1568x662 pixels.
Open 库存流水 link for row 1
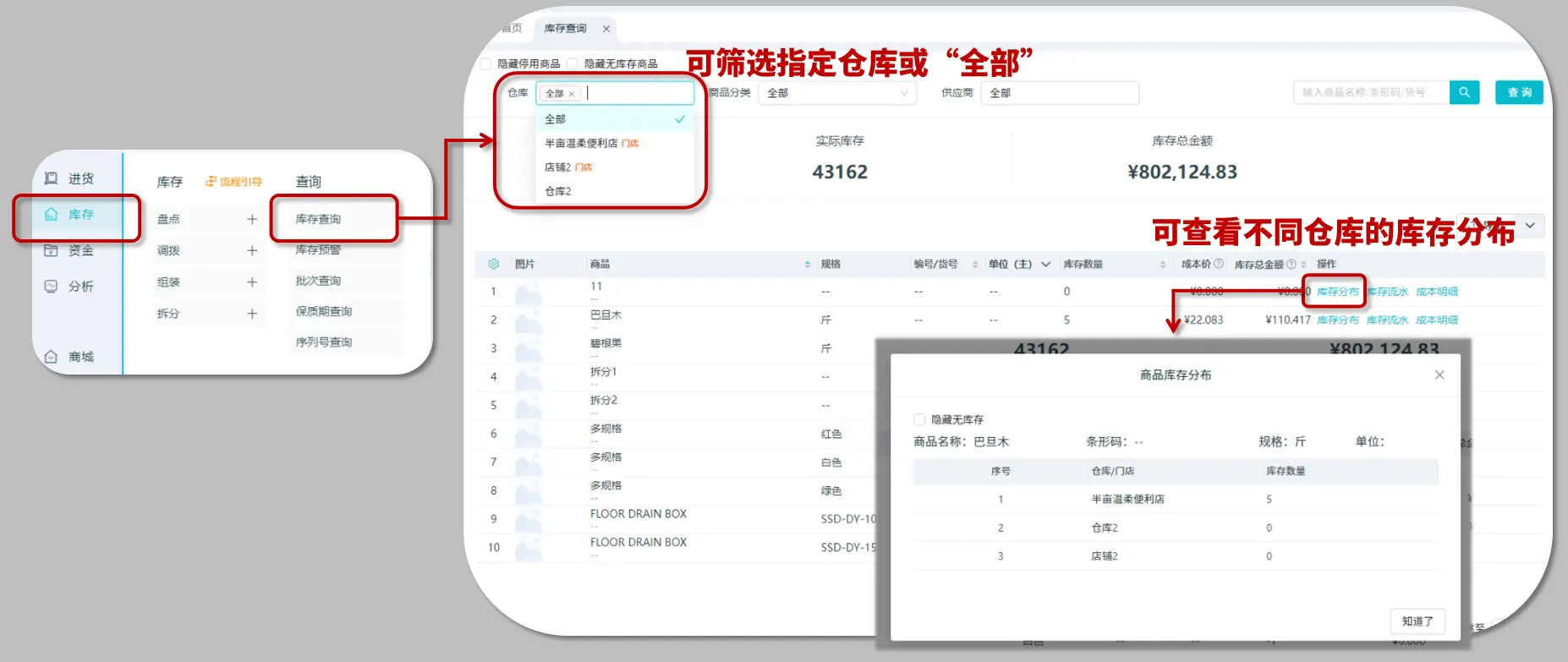(1387, 292)
